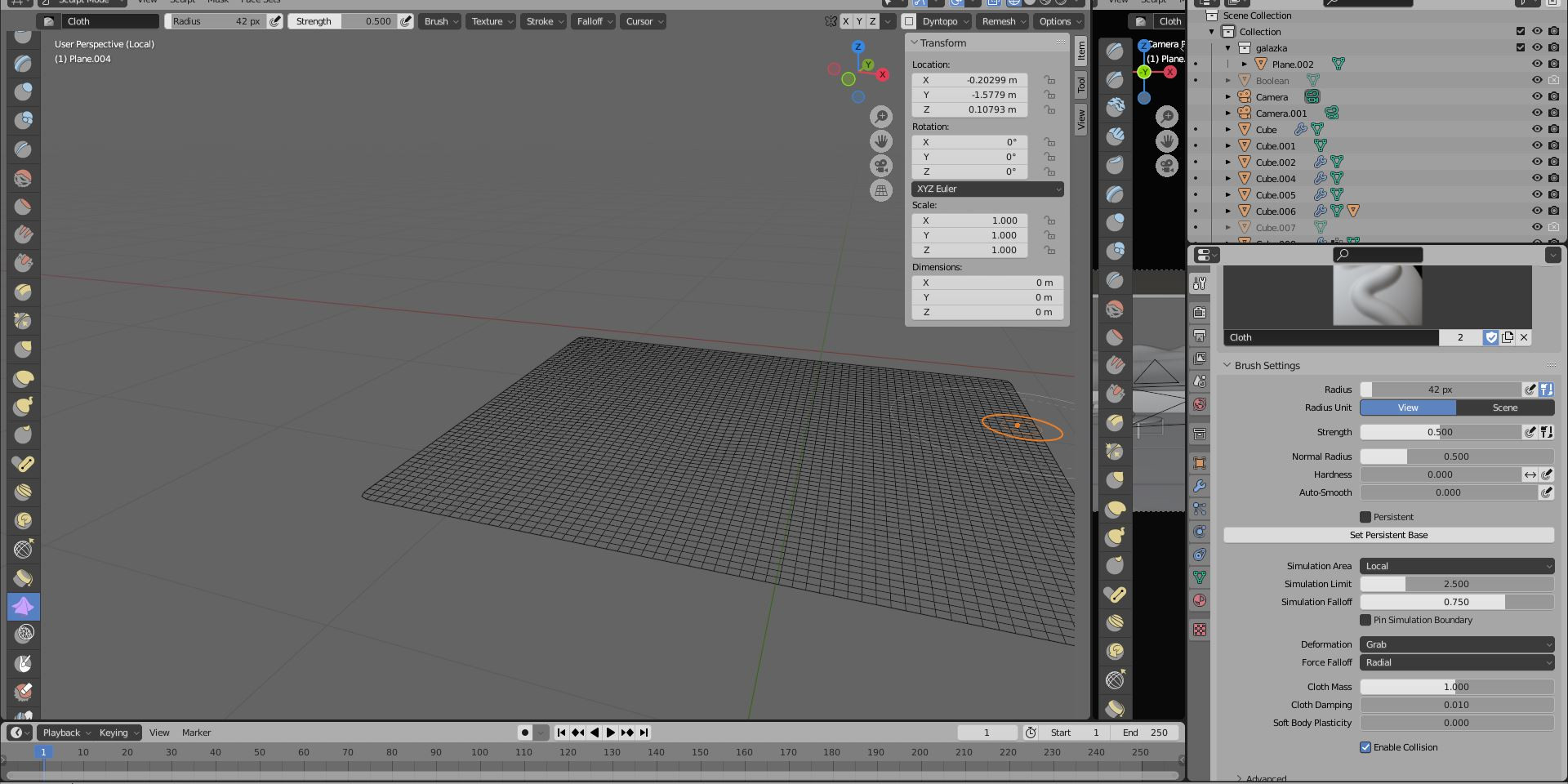The image size is (1568, 784).
Task: Select the Crease brush in main viewport toolbar
Action: click(24, 149)
